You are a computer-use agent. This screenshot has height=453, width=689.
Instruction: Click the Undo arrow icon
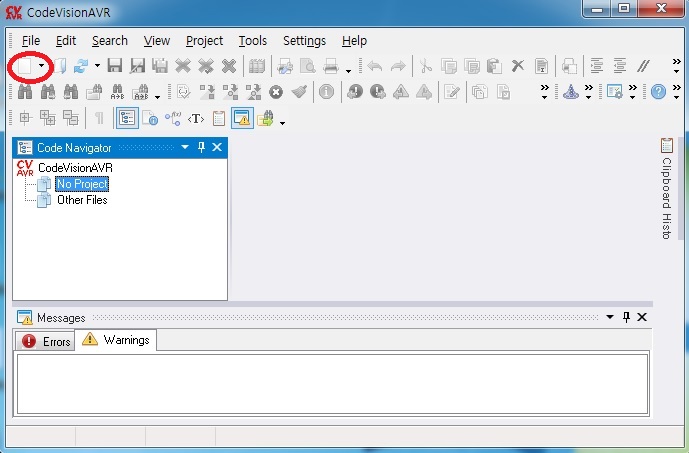click(375, 66)
